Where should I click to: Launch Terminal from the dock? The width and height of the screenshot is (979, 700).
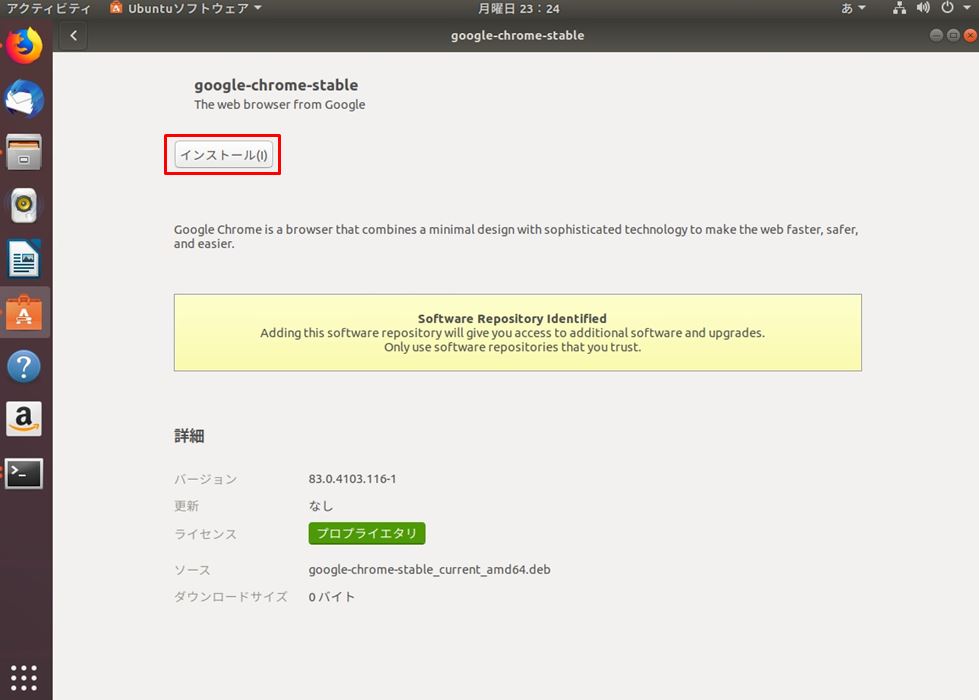[24, 473]
